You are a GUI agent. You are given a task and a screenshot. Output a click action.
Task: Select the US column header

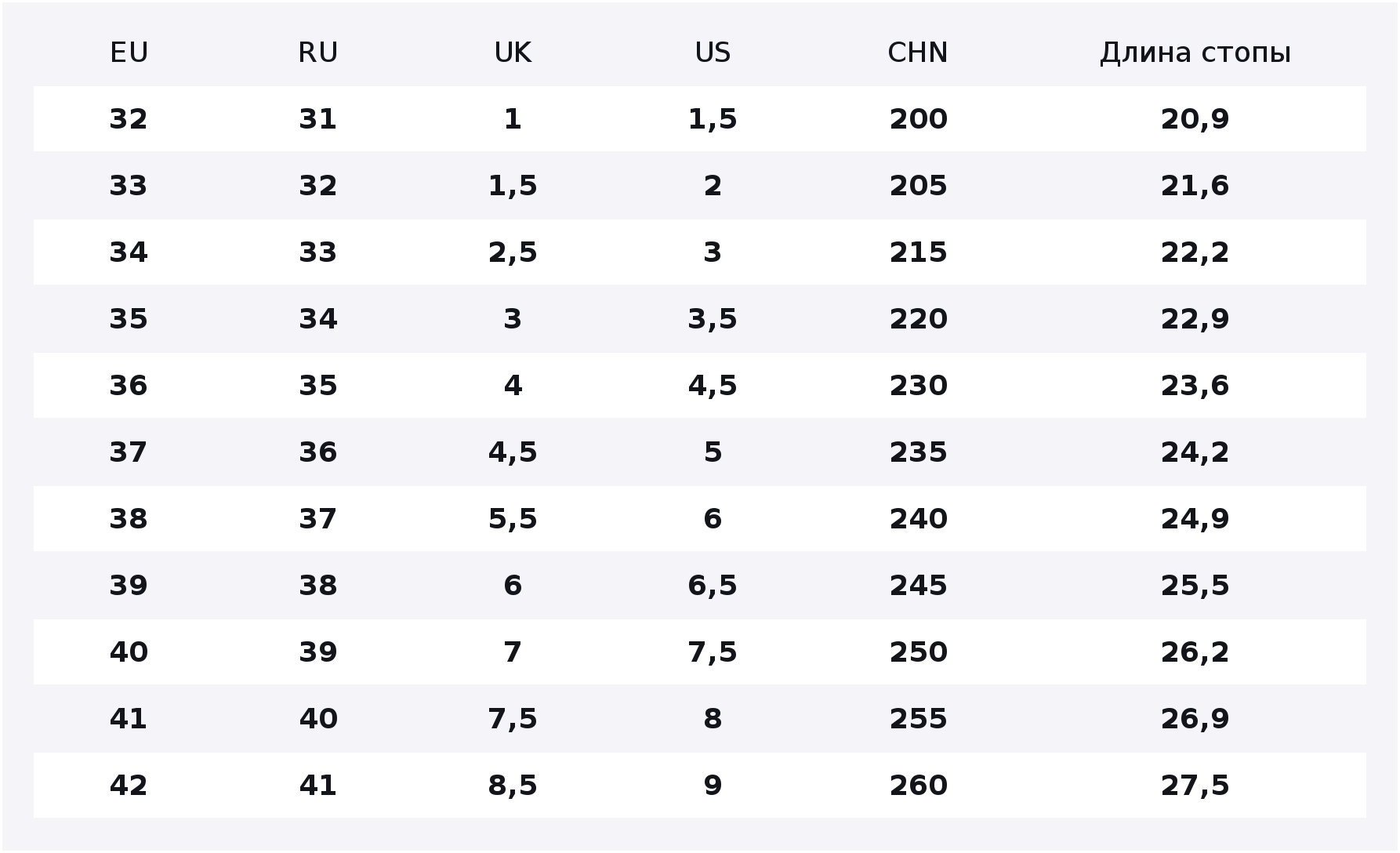(x=713, y=53)
